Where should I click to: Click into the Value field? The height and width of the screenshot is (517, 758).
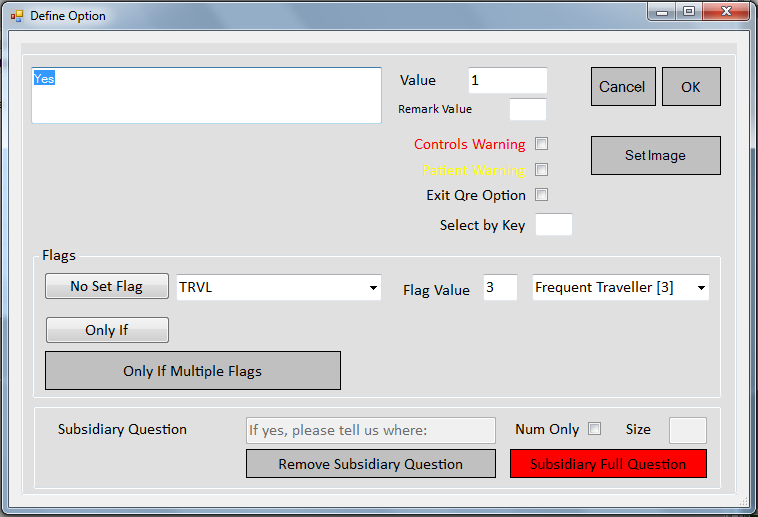[507, 81]
